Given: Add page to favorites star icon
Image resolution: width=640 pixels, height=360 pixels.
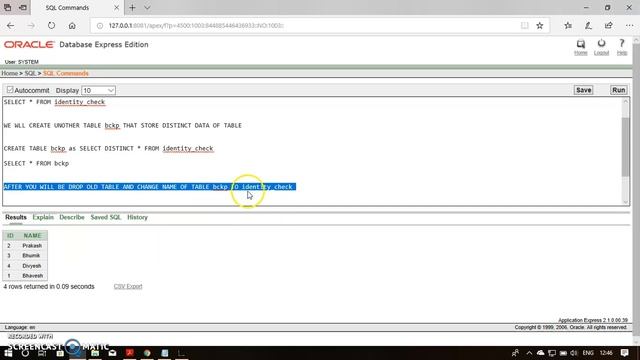Looking at the screenshot, I should 540,25.
